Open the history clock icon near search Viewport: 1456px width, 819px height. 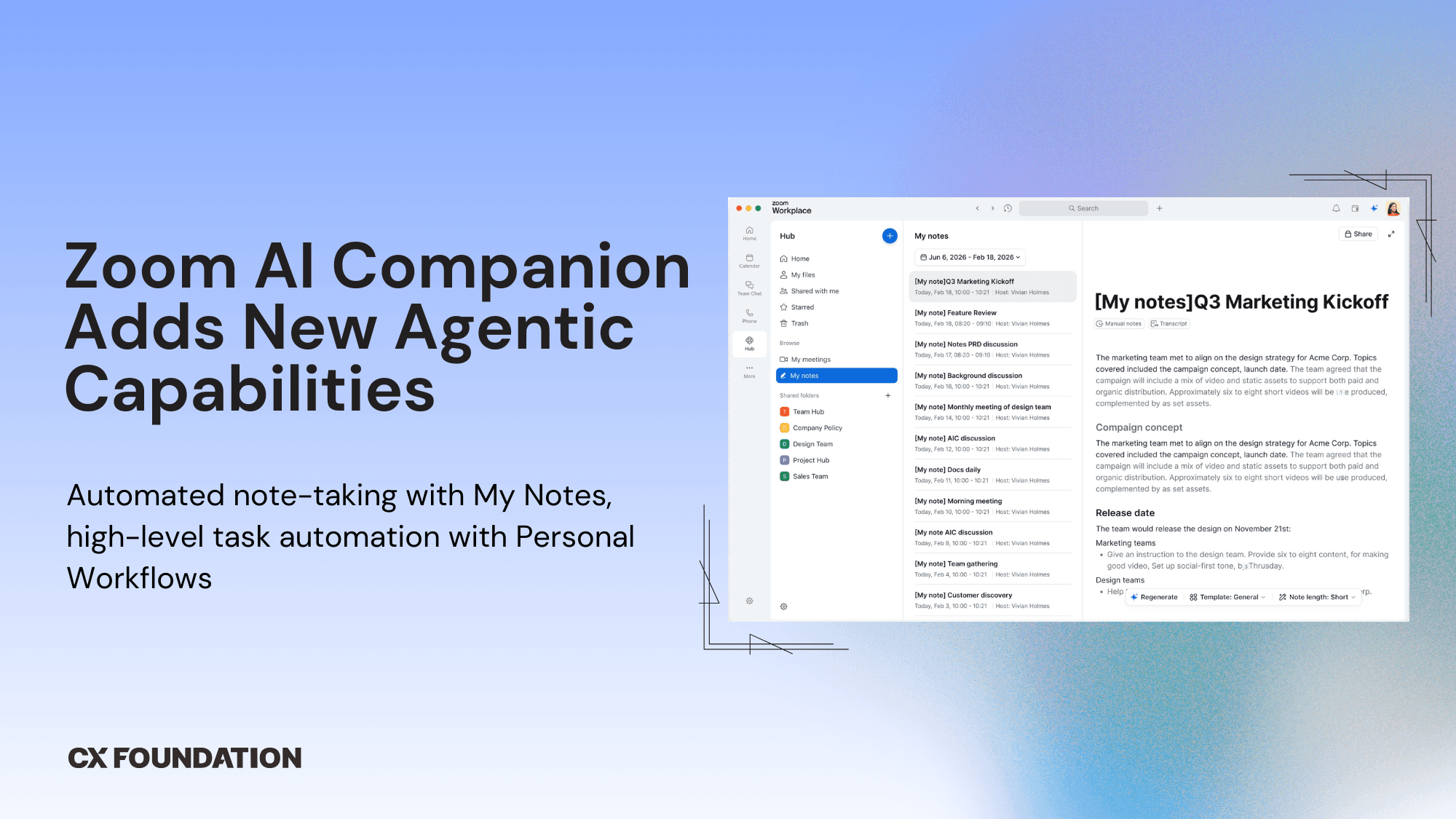click(1008, 208)
